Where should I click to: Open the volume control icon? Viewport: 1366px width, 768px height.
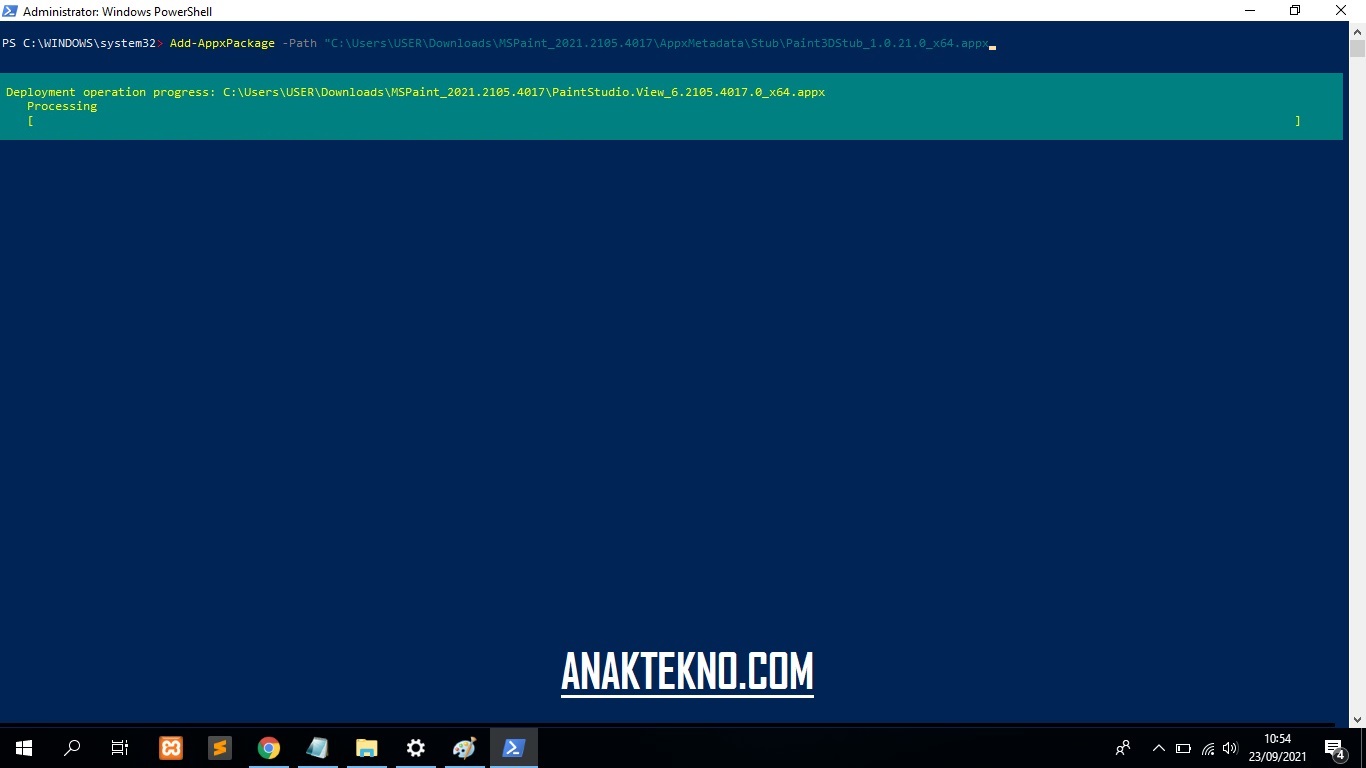tap(1230, 748)
